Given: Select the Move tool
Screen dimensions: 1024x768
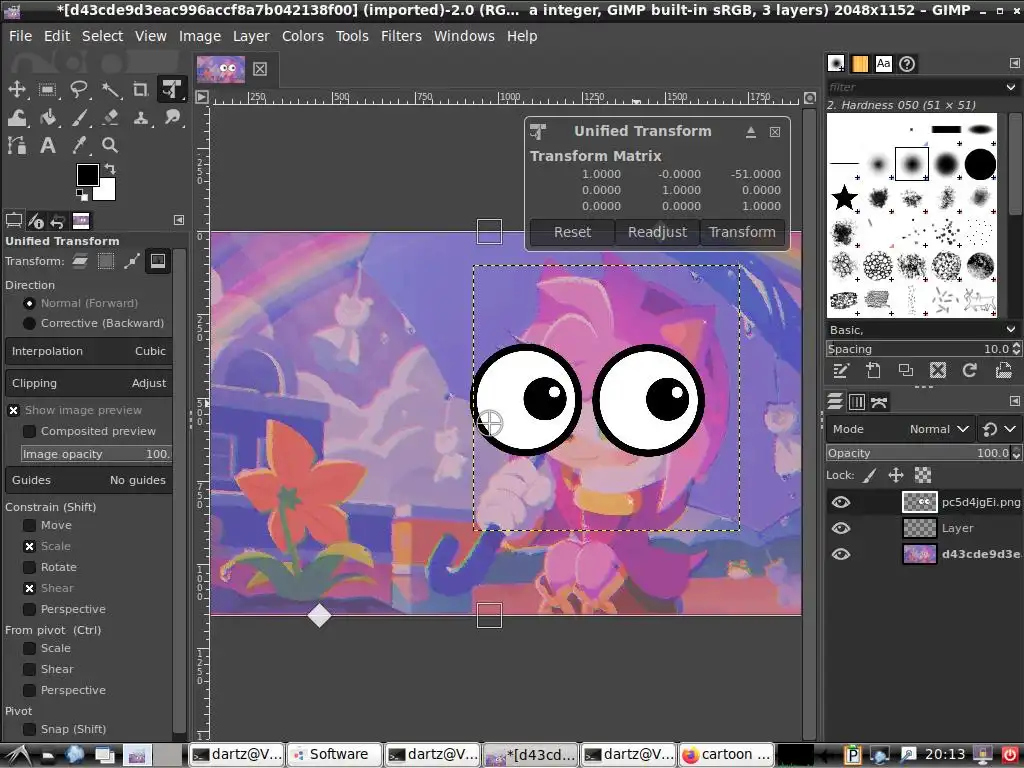Looking at the screenshot, I should coord(16,89).
